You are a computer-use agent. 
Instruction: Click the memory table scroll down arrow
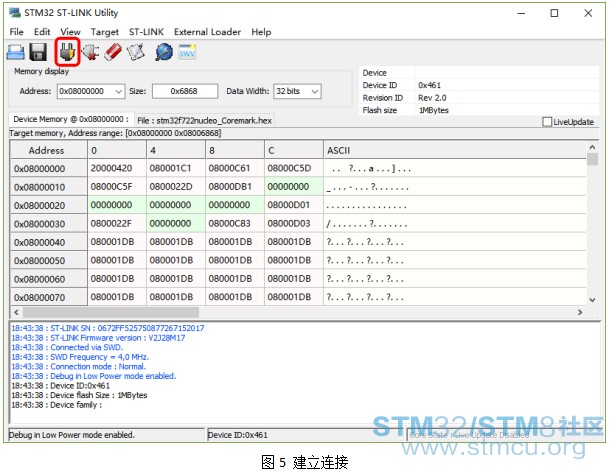pyautogui.click(x=592, y=300)
